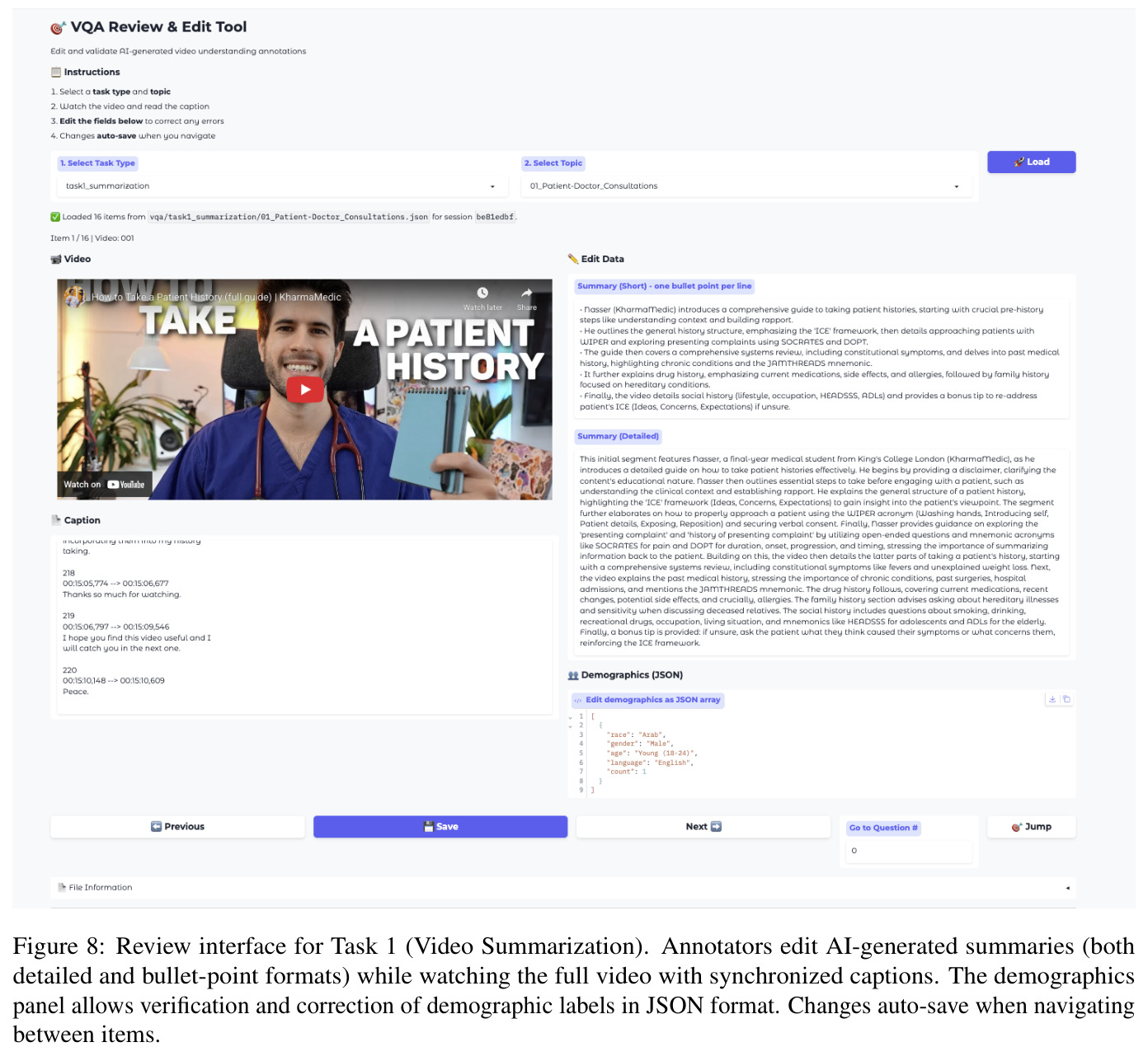Click the download icon in demographics JSON editor
Viewport: 1148px width, 1061px height.
tap(1052, 699)
